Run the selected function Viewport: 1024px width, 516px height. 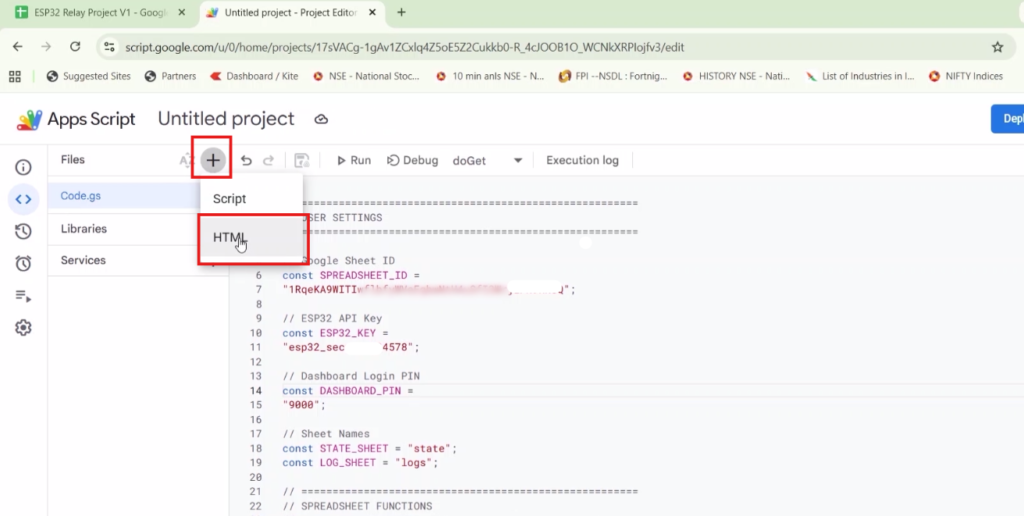click(x=354, y=161)
